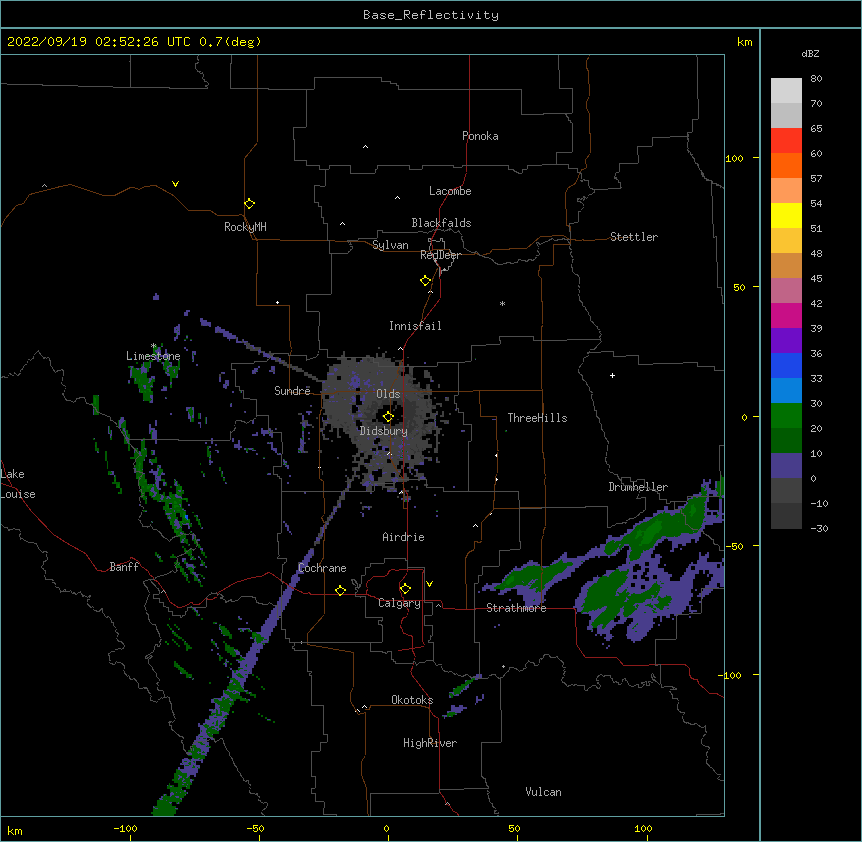The height and width of the screenshot is (842, 862).
Task: Click the Cochrane label
Action: coord(322,568)
